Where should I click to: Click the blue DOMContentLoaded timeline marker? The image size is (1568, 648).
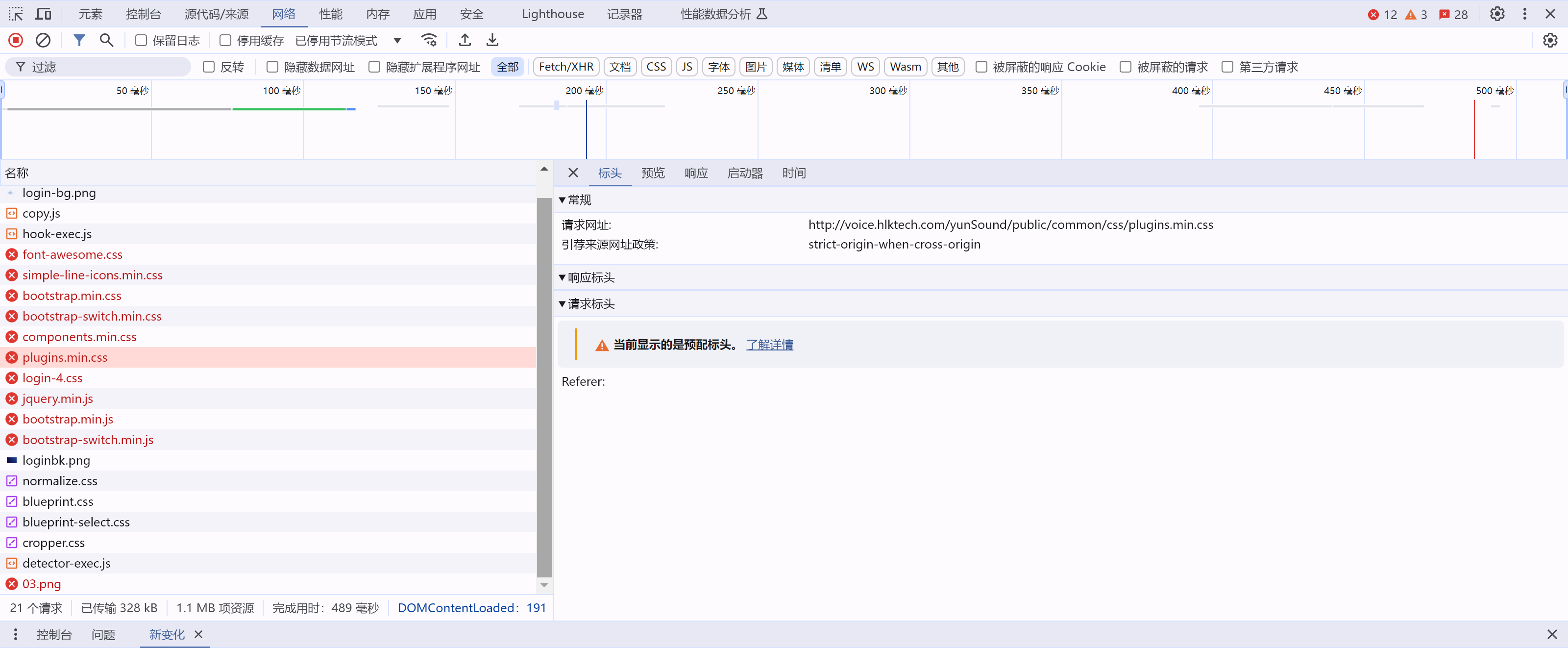pyautogui.click(x=586, y=129)
